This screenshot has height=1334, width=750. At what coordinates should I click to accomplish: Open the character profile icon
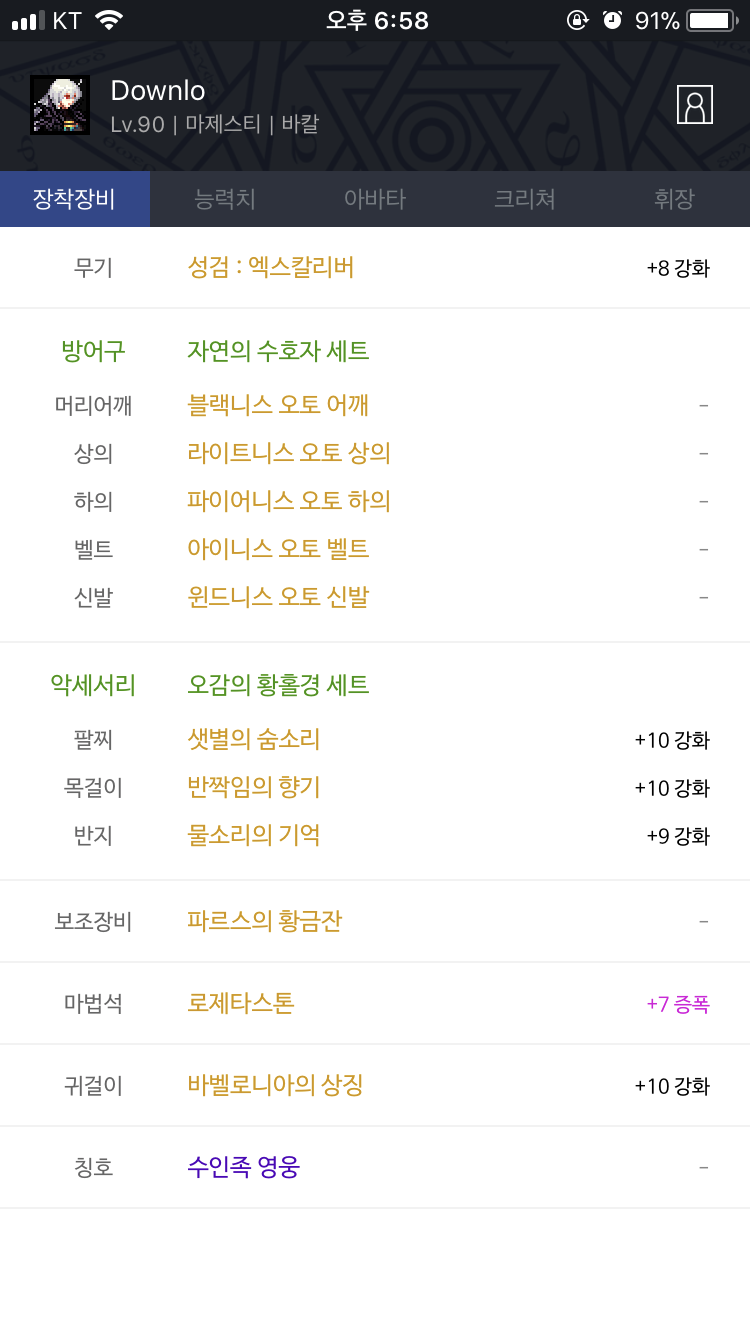coord(695,104)
